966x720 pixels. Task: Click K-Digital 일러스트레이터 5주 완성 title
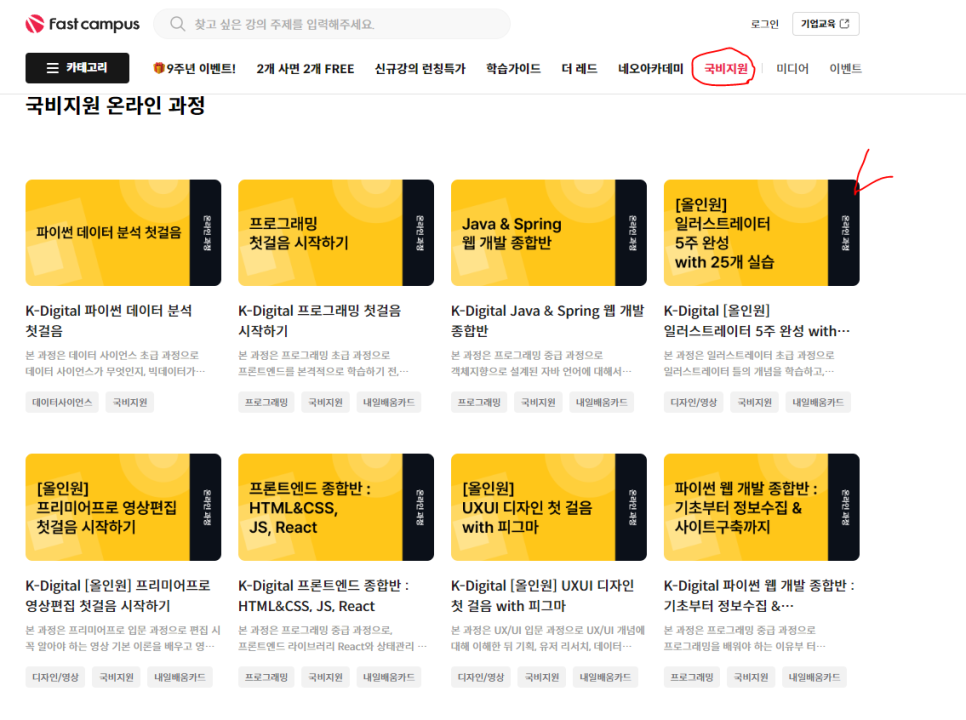tap(757, 320)
